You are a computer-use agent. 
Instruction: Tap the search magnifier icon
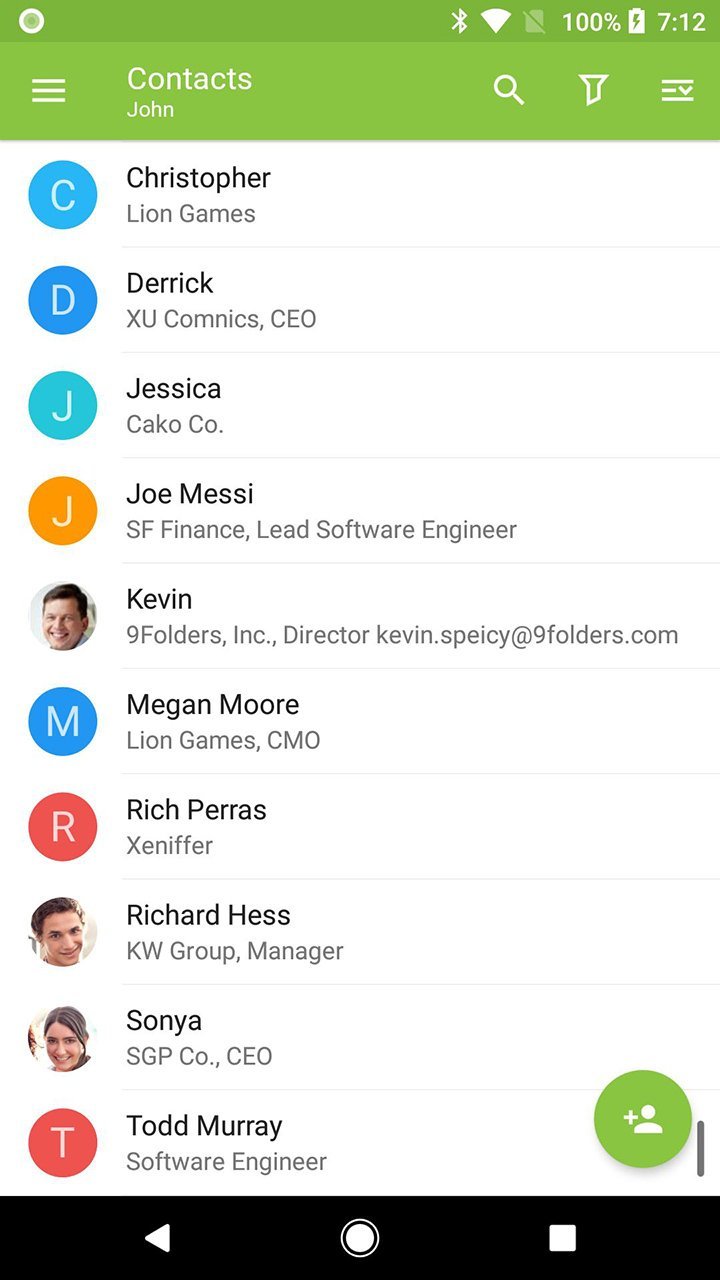(x=509, y=91)
